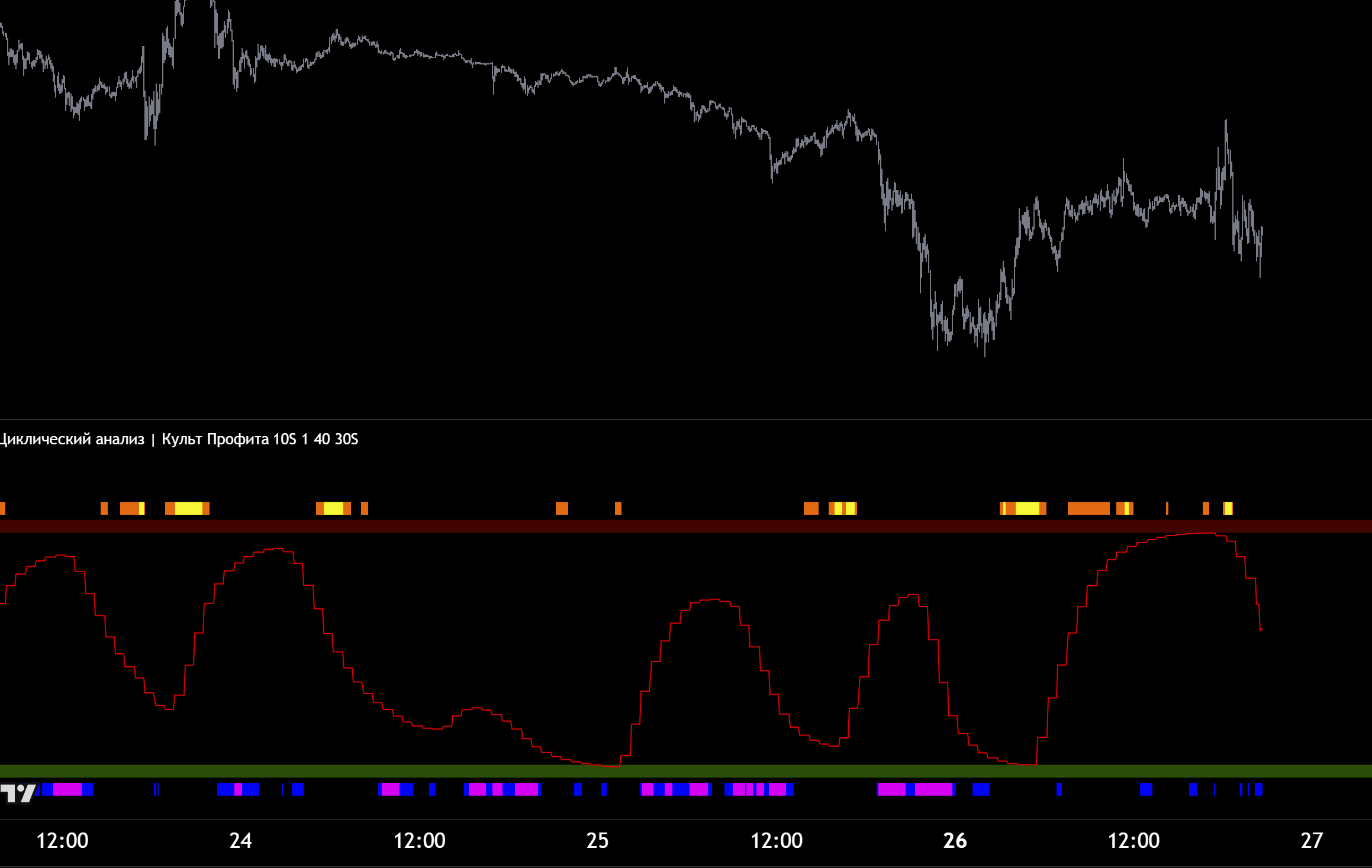
Task: Click the oscillator line's final endpoint
Action: pyautogui.click(x=1261, y=630)
